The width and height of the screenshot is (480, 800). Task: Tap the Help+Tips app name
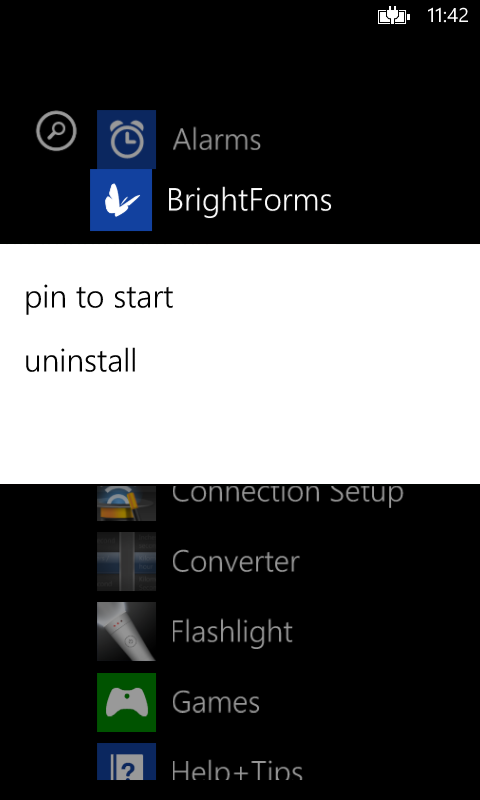(237, 769)
